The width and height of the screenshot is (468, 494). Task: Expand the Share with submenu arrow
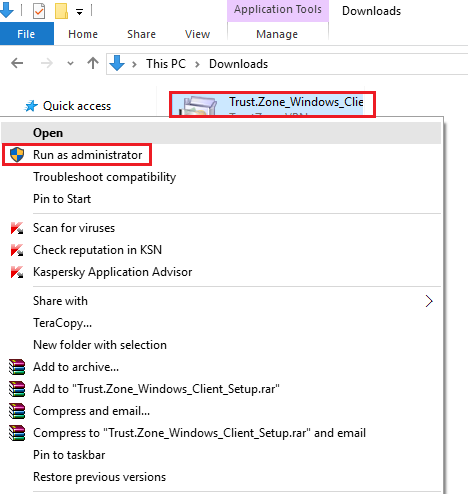click(x=429, y=301)
